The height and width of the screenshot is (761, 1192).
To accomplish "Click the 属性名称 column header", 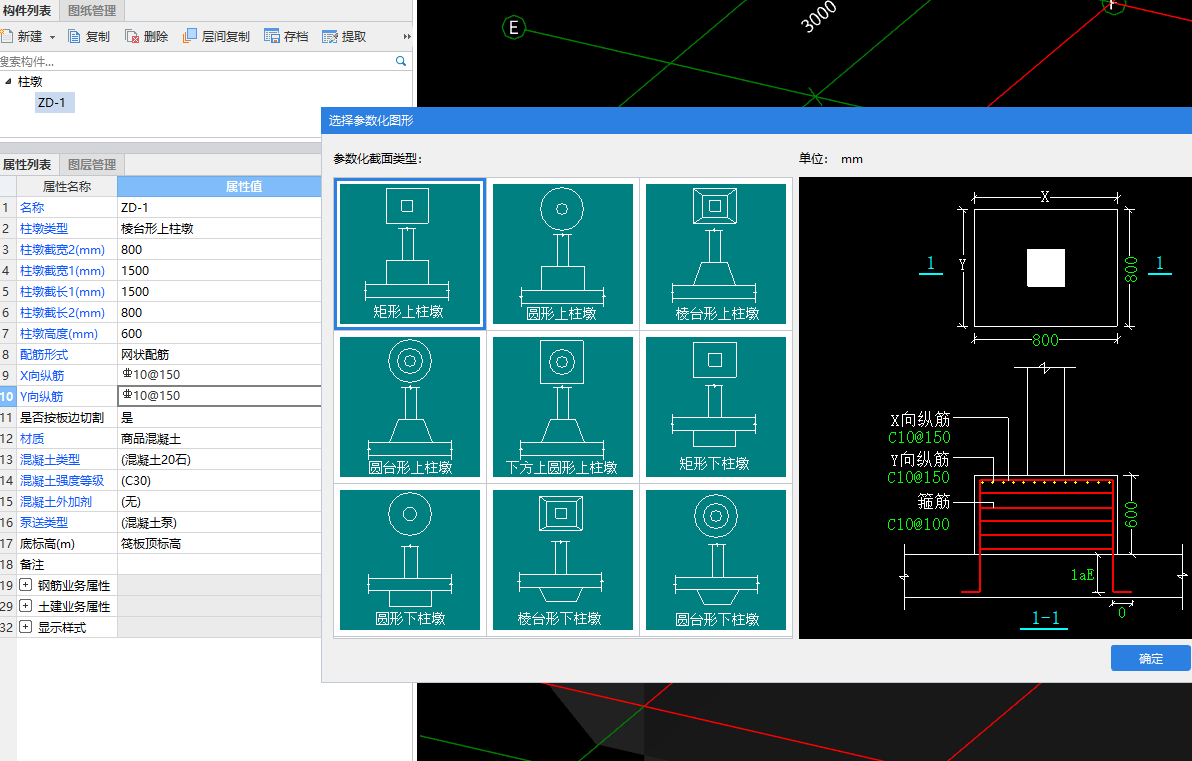I will pos(67,186).
